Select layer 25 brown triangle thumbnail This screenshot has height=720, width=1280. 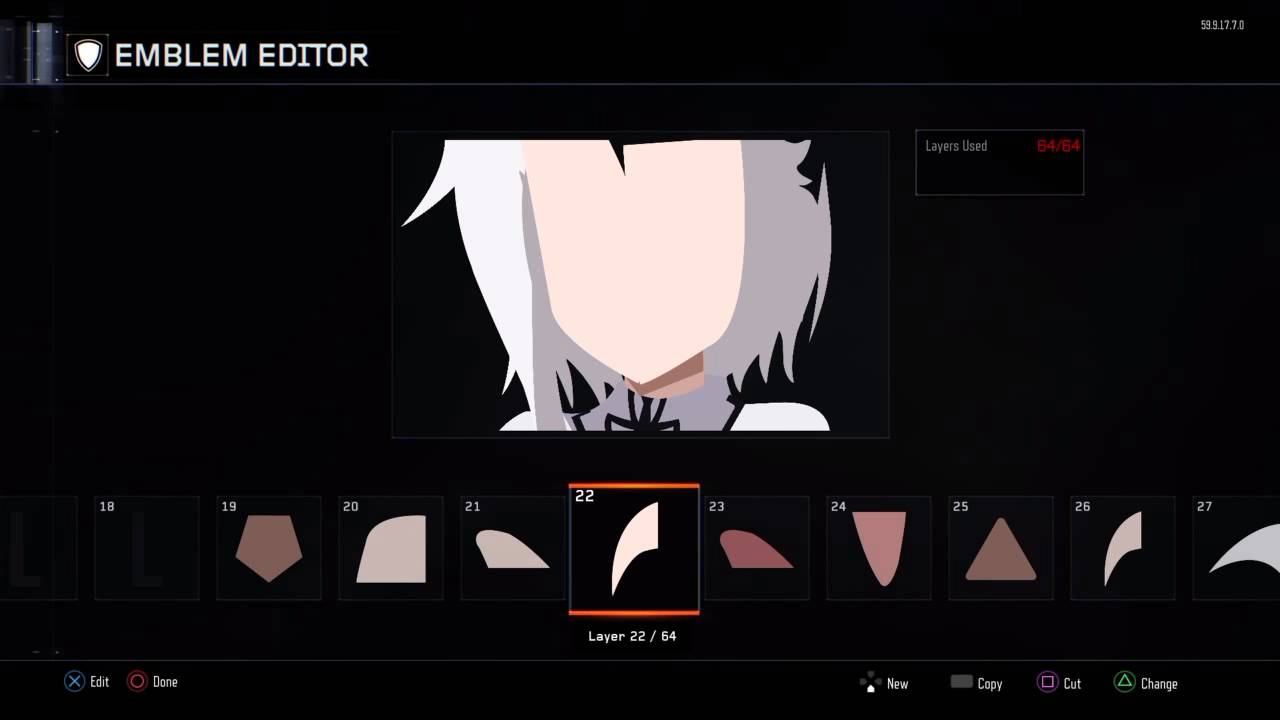[1001, 548]
